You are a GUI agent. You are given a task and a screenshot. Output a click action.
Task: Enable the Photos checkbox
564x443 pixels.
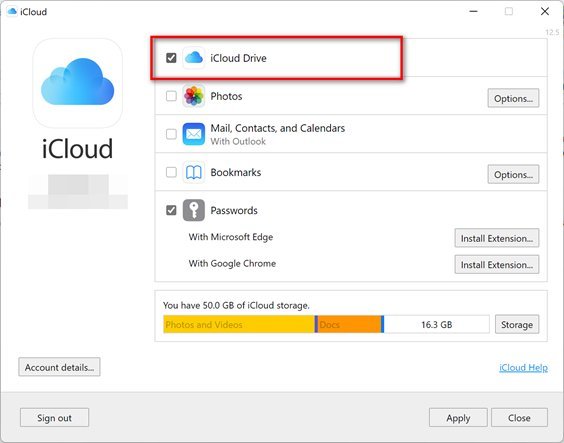[171, 96]
